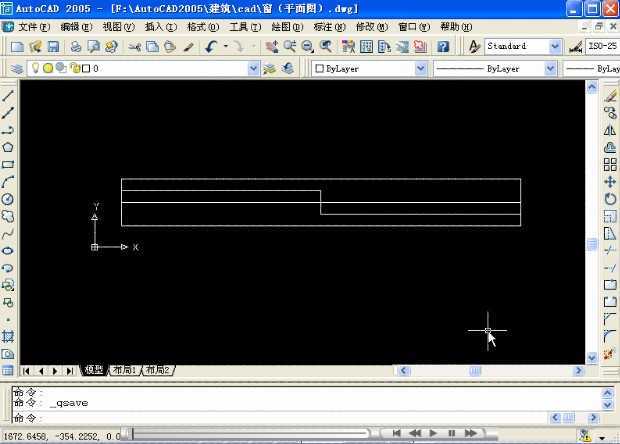Open the 视图 menu

coord(118,27)
